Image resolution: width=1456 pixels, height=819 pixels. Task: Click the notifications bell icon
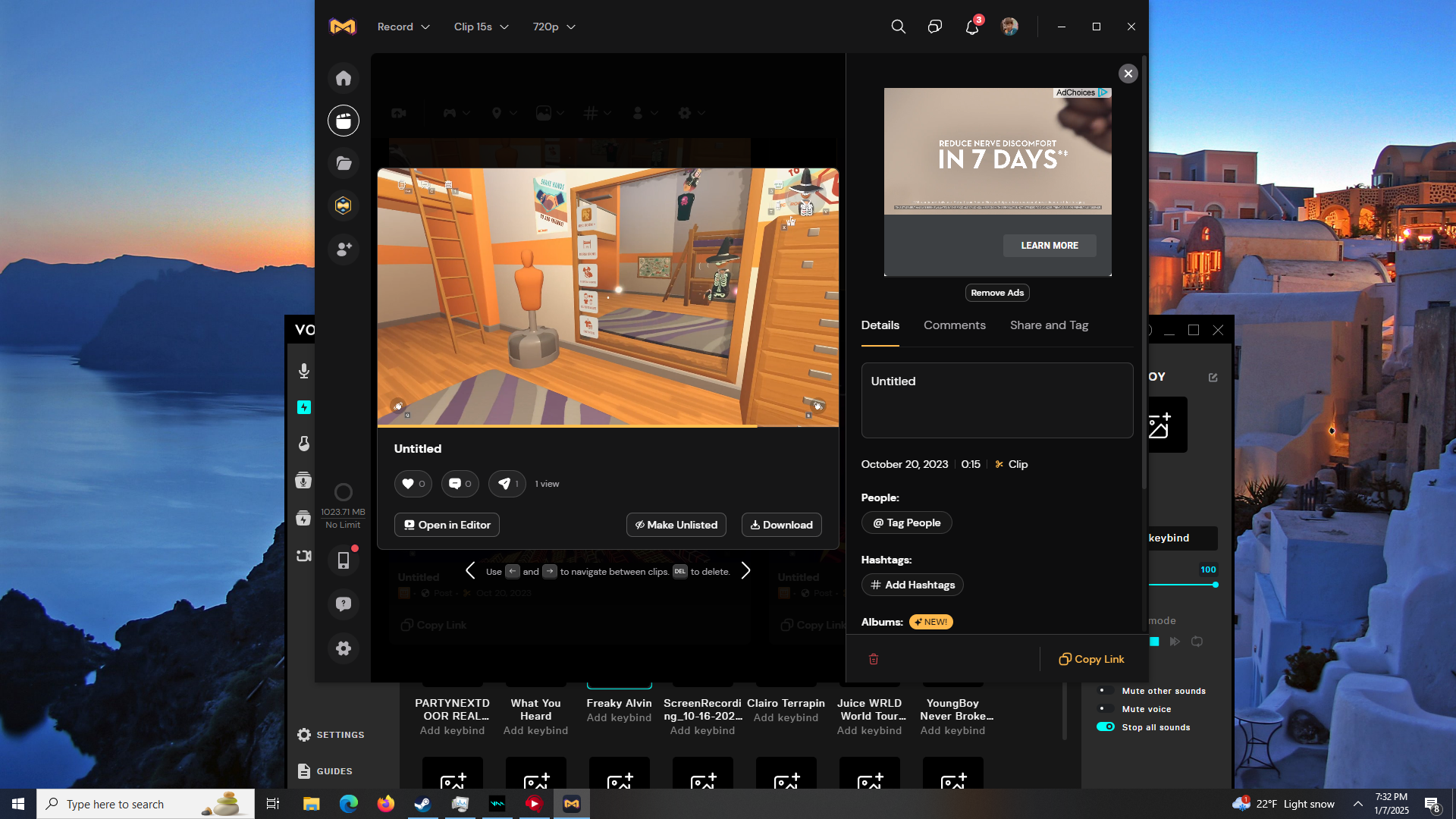(972, 27)
